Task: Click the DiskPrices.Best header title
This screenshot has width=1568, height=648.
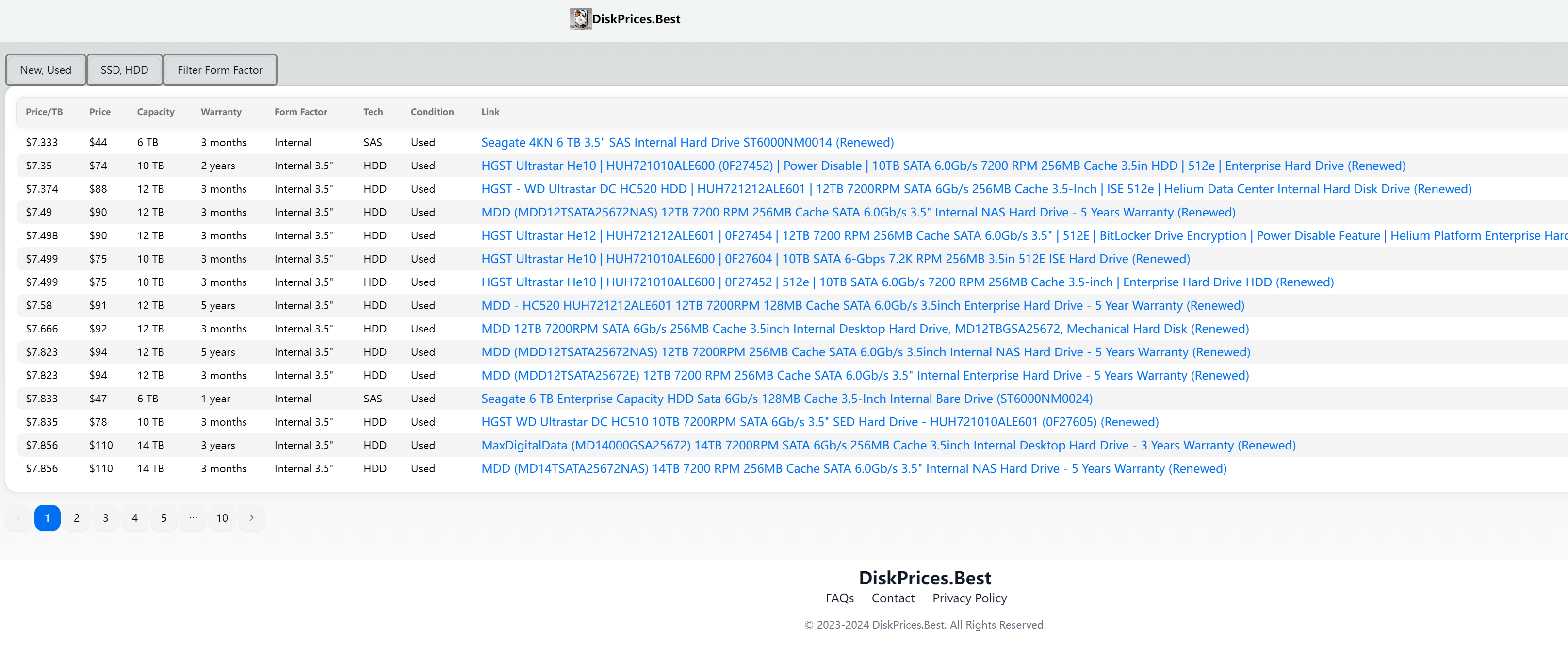Action: point(636,19)
